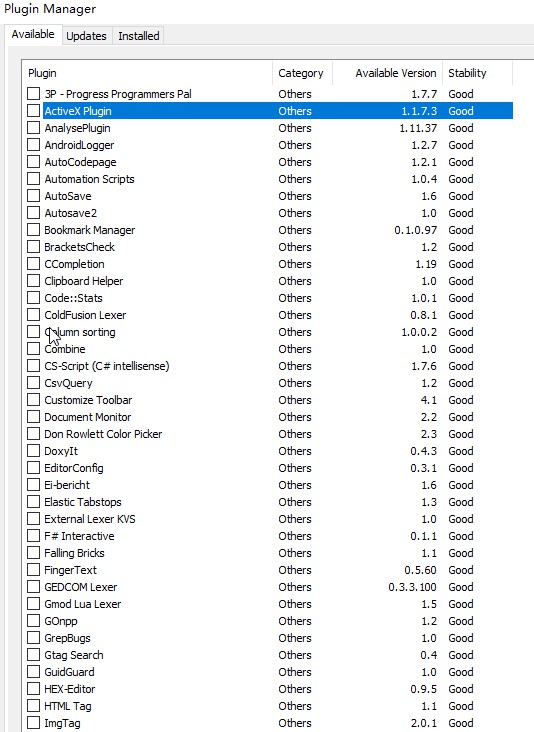Screen dimensions: 534x732
Task: Click the GEDCOM Lexer plugin name
Action: [x=81, y=587]
